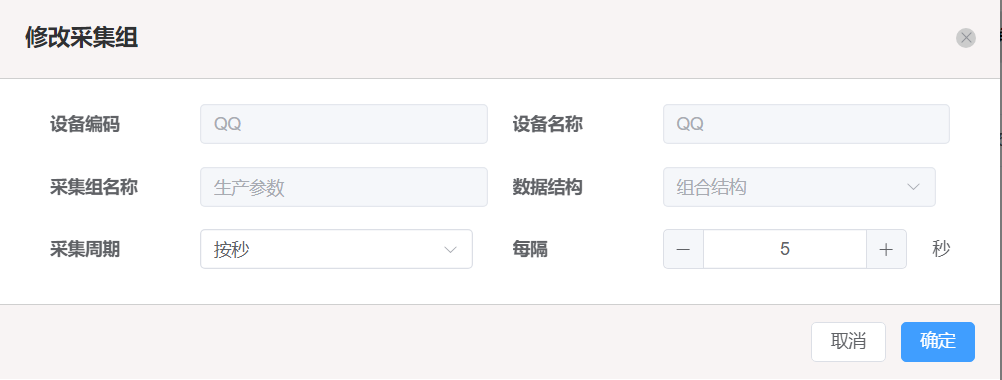Decrease the interval with the minus button
The image size is (1002, 380).
tap(683, 249)
